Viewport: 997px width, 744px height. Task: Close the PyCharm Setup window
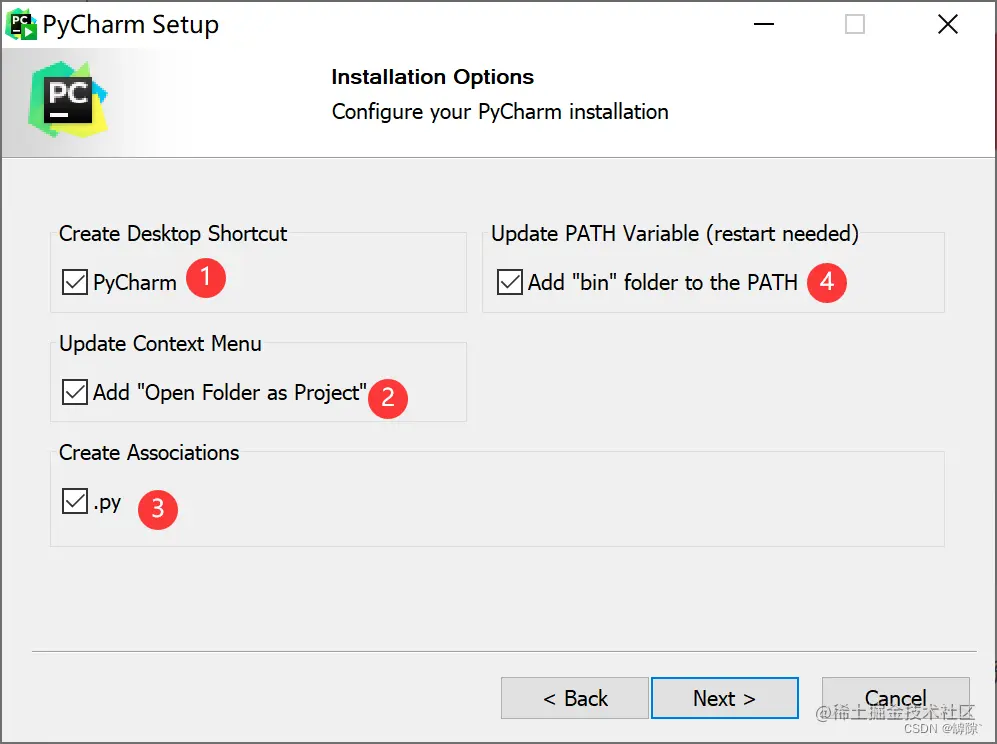point(947,25)
